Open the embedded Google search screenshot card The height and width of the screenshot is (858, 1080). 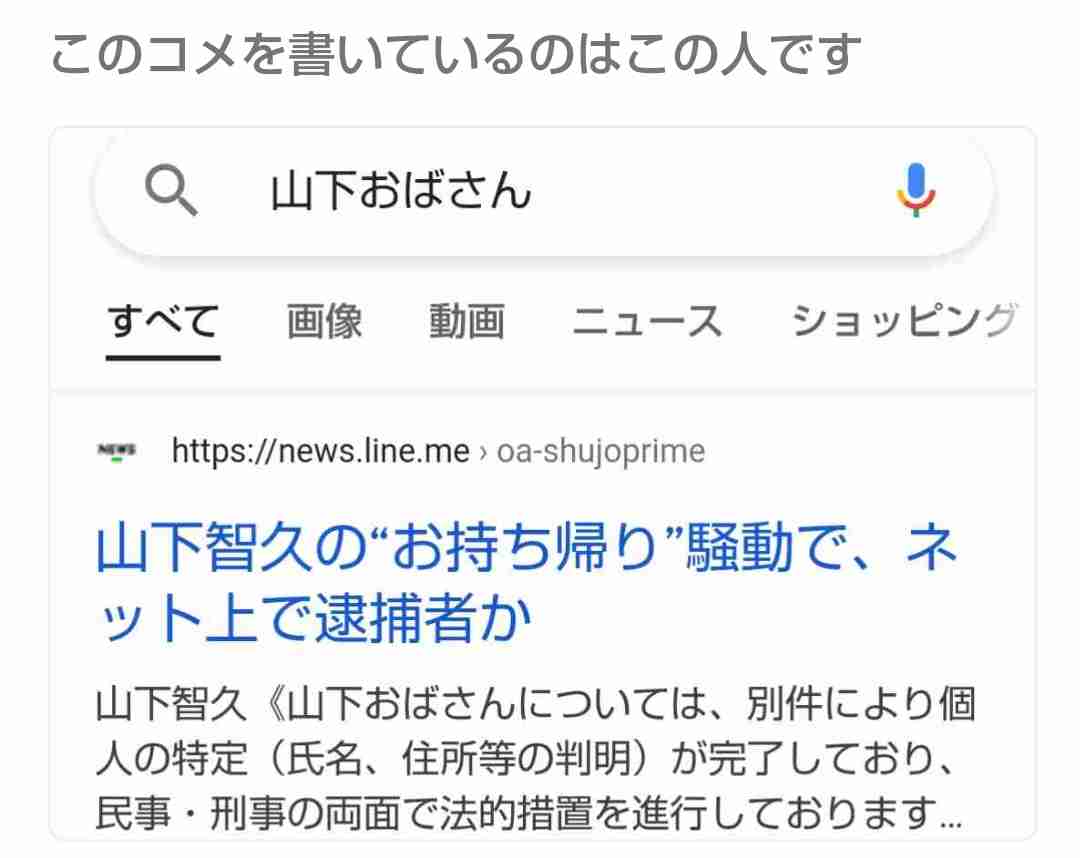(x=542, y=483)
